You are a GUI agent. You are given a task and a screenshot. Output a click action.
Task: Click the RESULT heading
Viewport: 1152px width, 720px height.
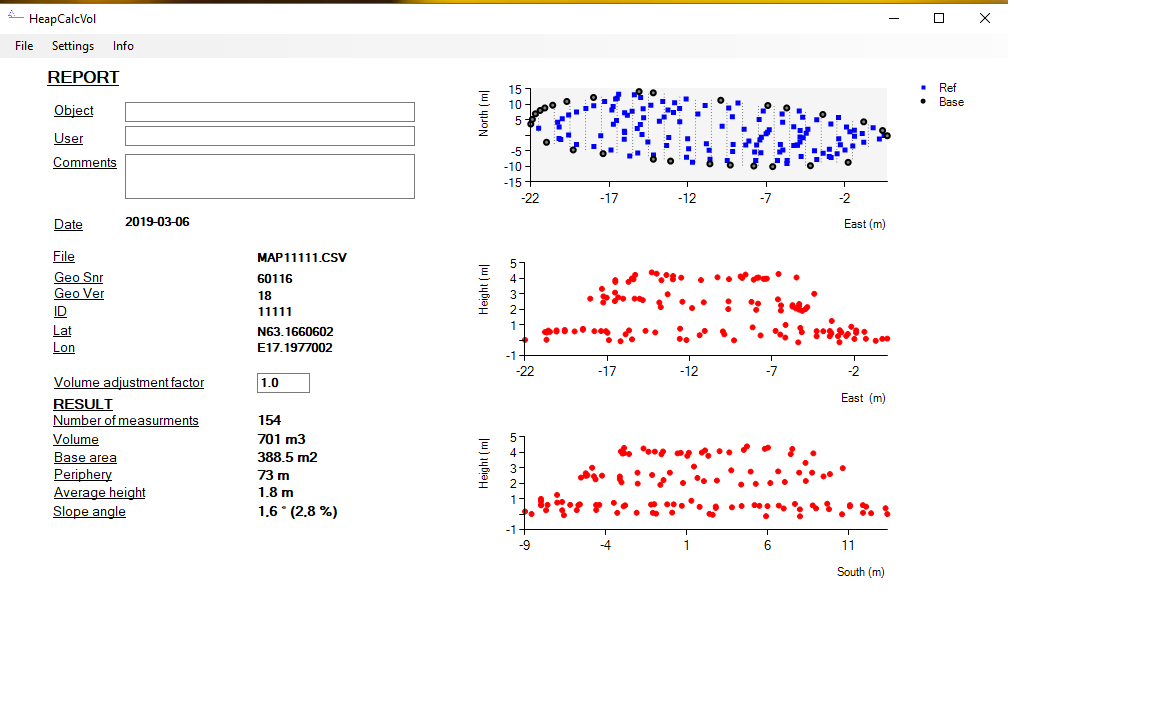click(82, 404)
